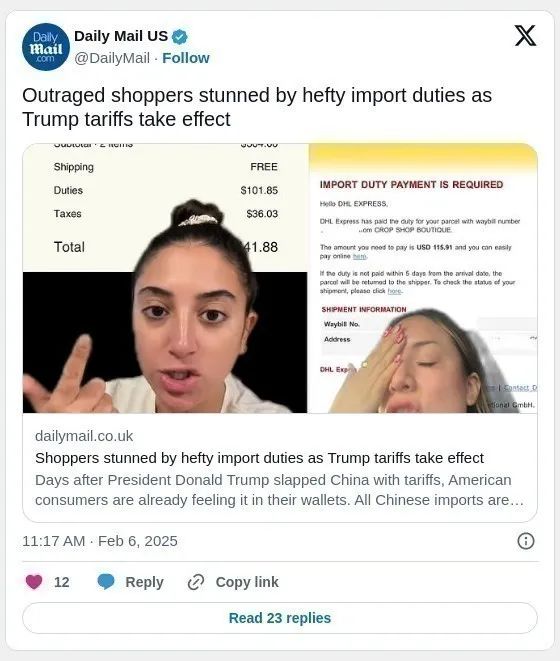The height and width of the screenshot is (661, 560).
Task: Follow the @DailyMail account
Action: (x=186, y=58)
